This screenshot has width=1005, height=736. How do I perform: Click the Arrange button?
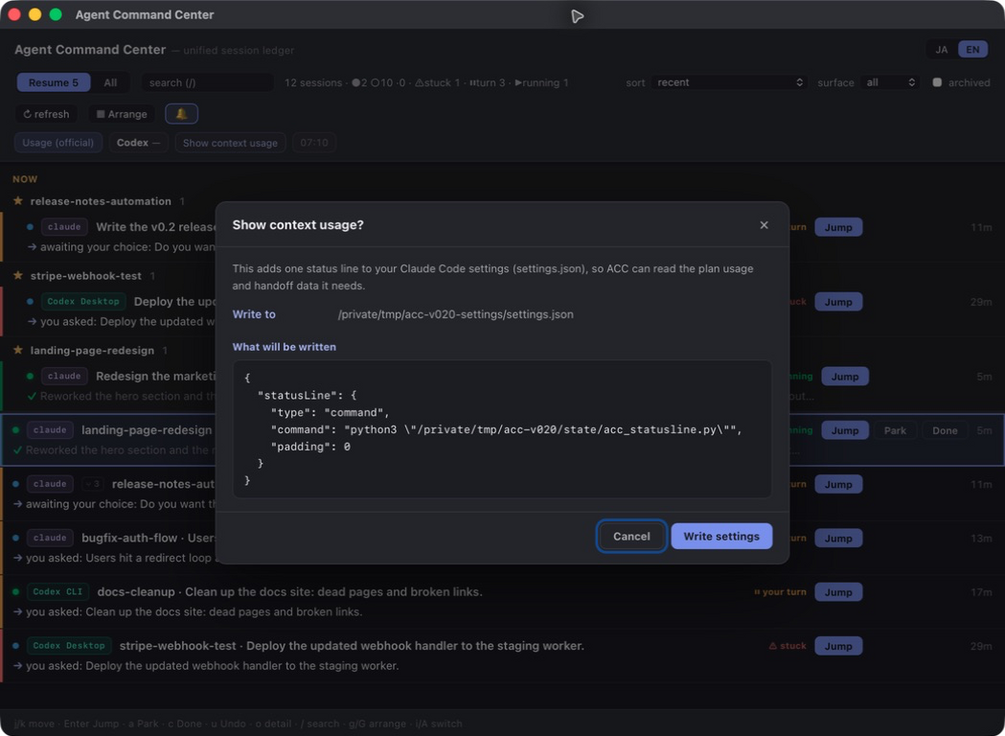click(x=122, y=114)
